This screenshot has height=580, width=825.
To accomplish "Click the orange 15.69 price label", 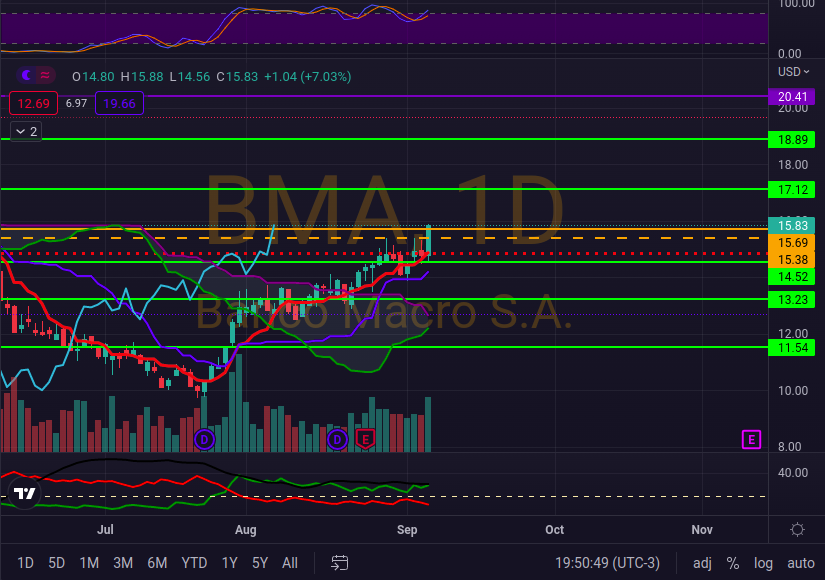I will 792,243.
